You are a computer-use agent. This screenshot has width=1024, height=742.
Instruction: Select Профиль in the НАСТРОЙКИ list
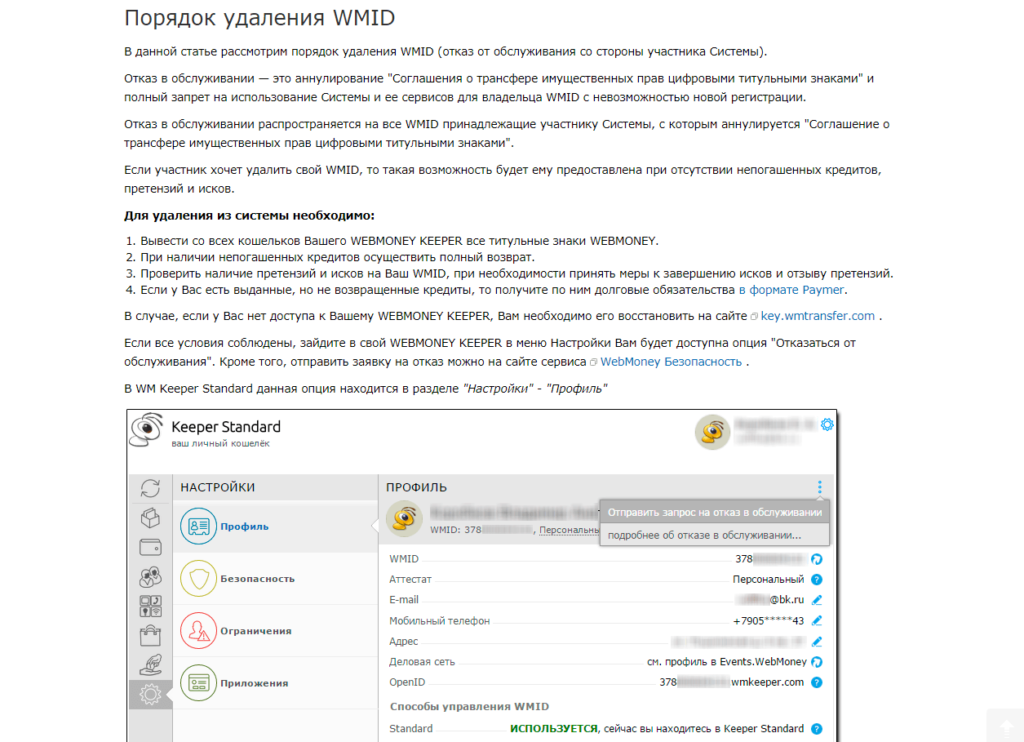click(275, 526)
